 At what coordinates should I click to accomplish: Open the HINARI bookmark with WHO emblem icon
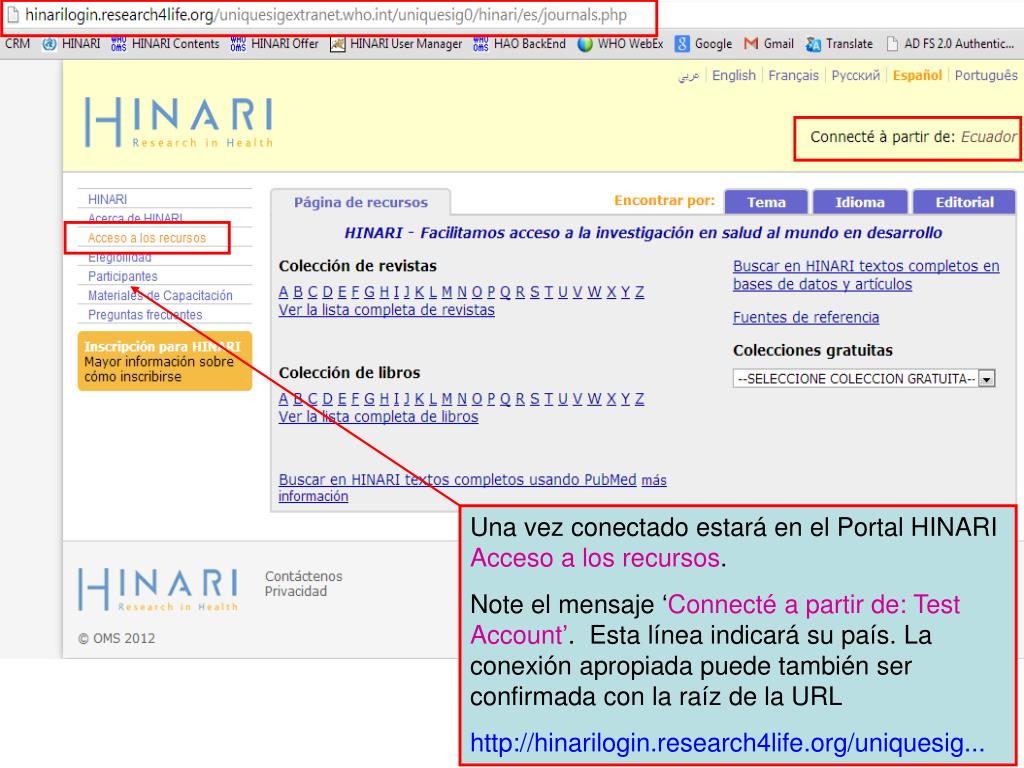[x=71, y=44]
